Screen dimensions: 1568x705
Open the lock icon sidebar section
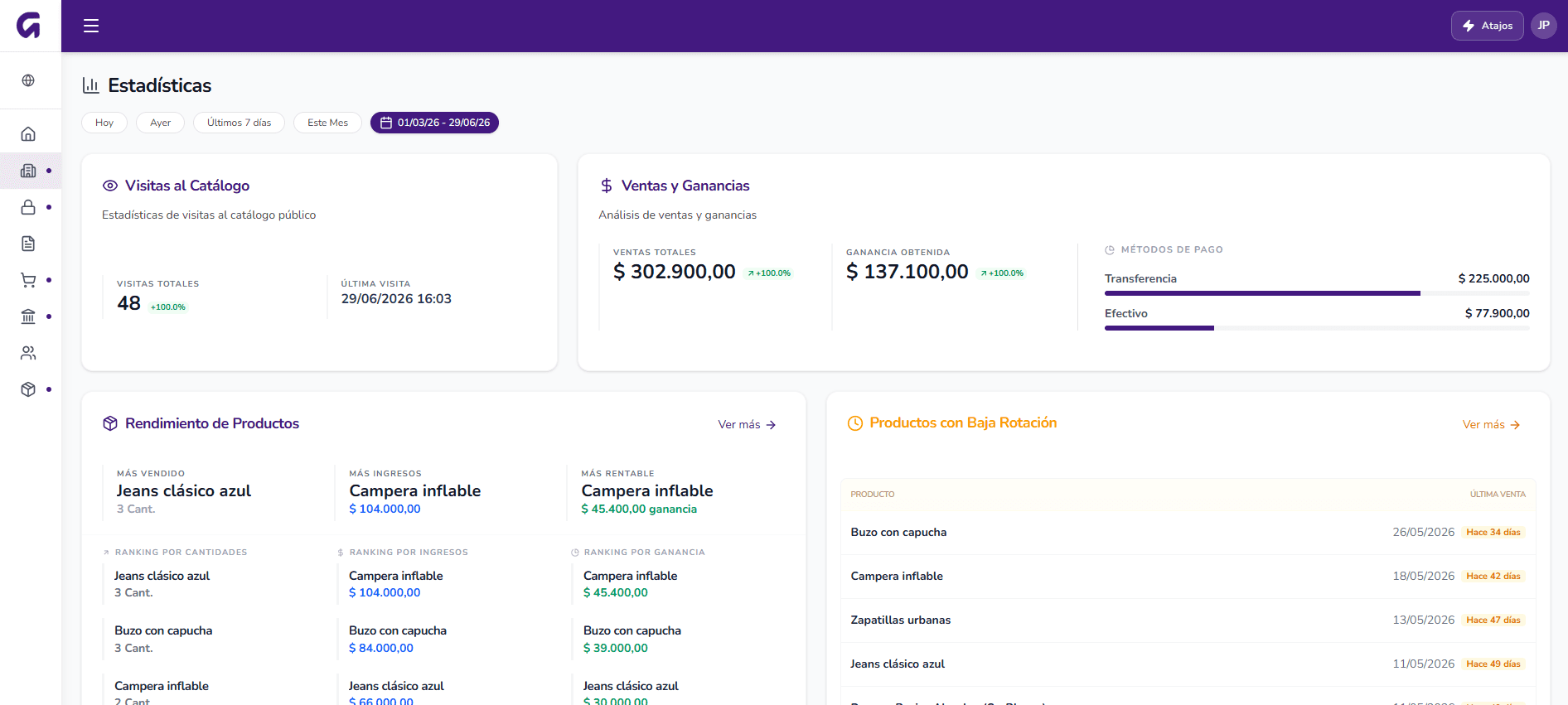point(28,207)
